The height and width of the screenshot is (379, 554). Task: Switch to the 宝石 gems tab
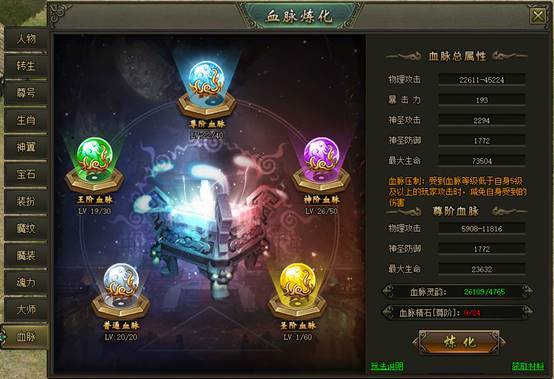point(26,174)
